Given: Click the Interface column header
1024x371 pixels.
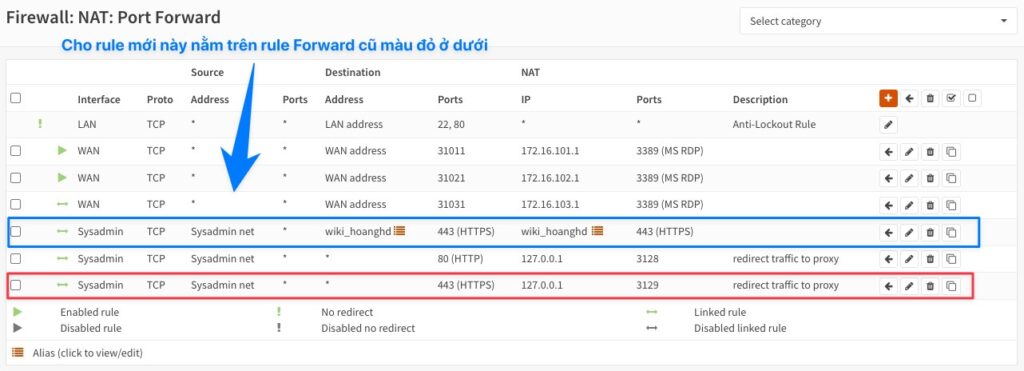Looking at the screenshot, I should click(x=99, y=100).
